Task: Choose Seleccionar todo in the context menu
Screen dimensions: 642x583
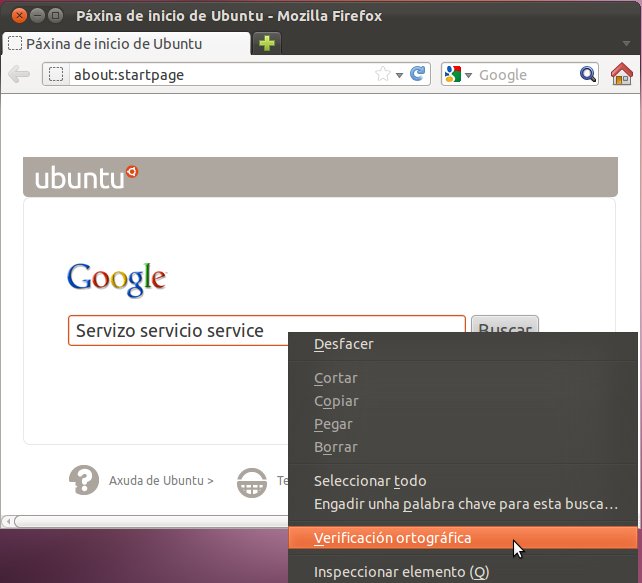Action: coord(463,481)
